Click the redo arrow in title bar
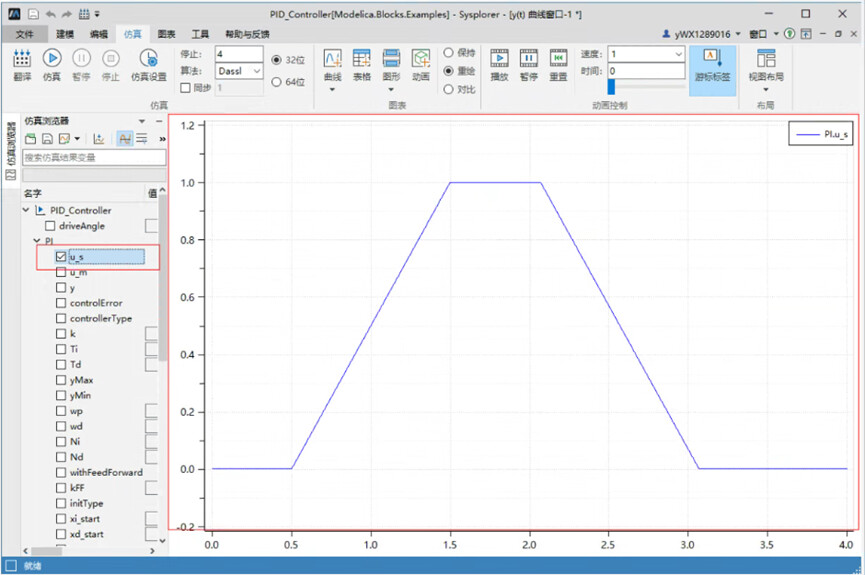865x575 pixels. tap(67, 14)
